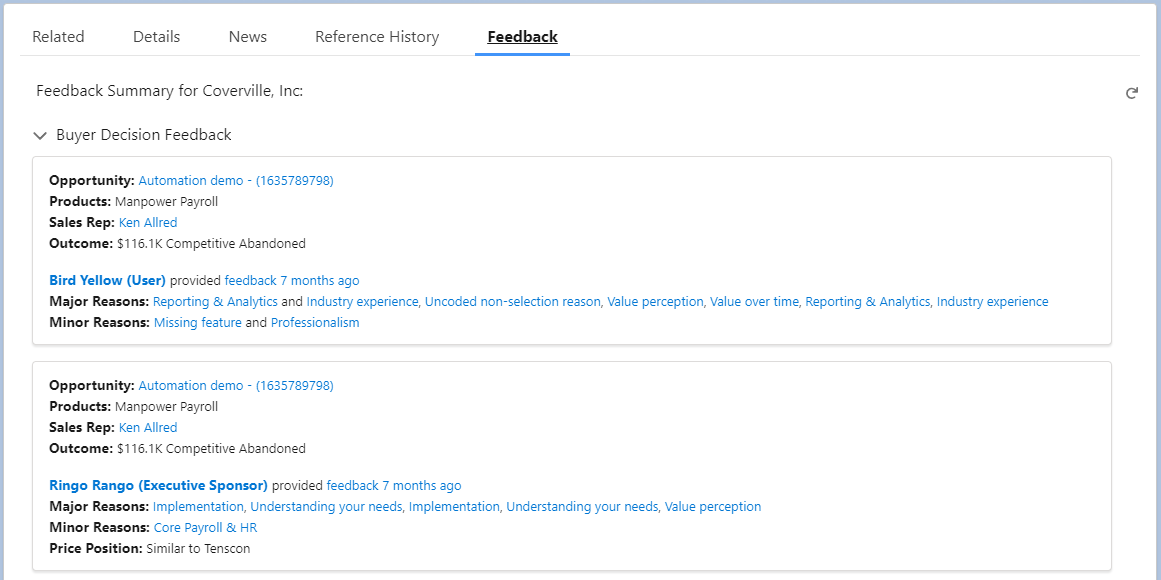1161x580 pixels.
Task: Open the Missing feature minor reason
Action: [x=198, y=323]
